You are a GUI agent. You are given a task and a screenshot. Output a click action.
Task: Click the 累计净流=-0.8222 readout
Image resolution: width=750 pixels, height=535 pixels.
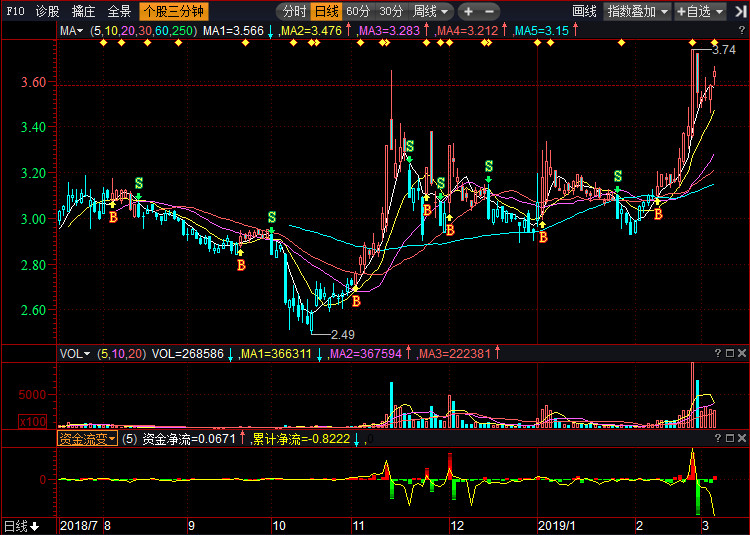301,439
